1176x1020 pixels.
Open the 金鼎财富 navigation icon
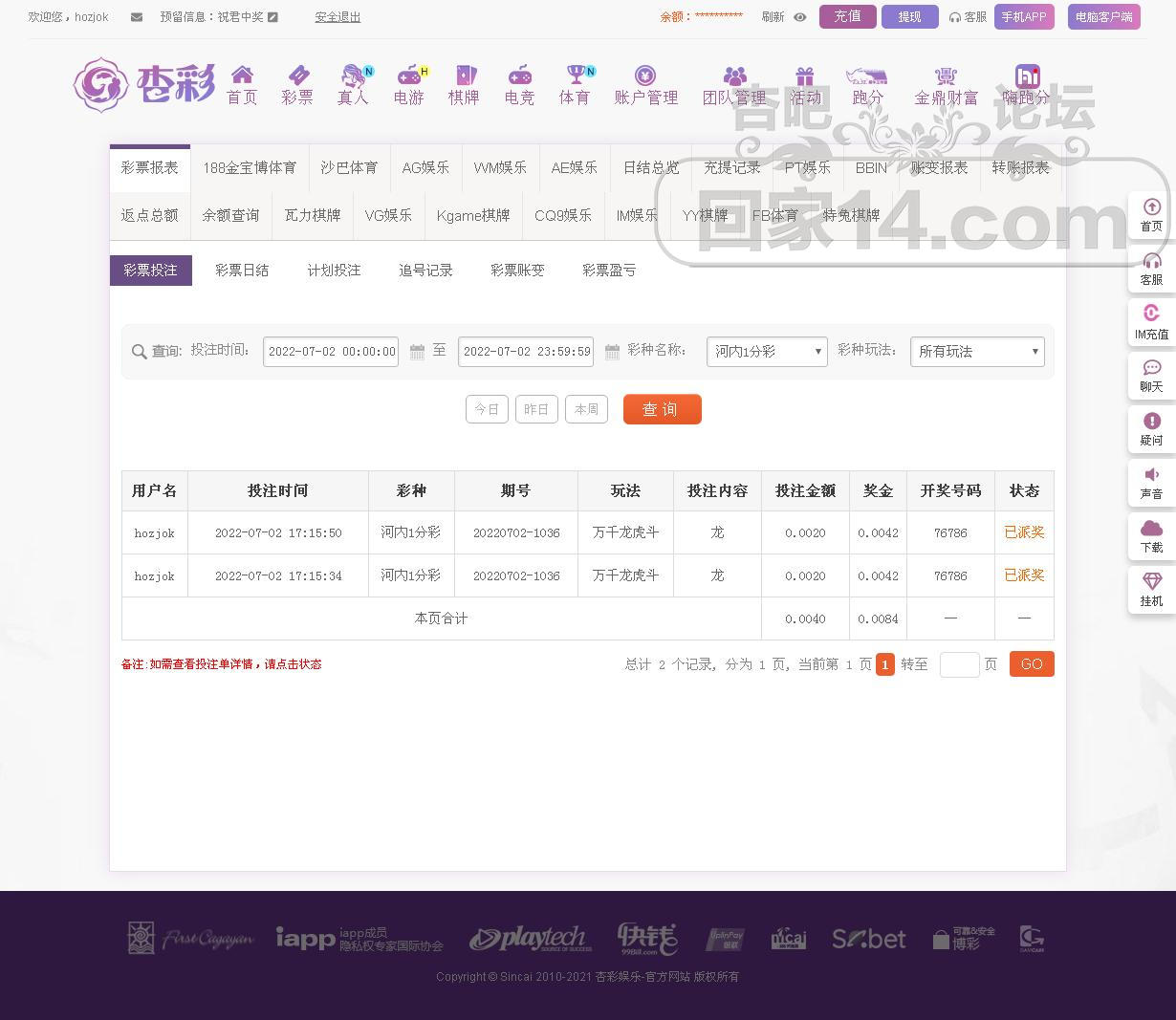946,75
